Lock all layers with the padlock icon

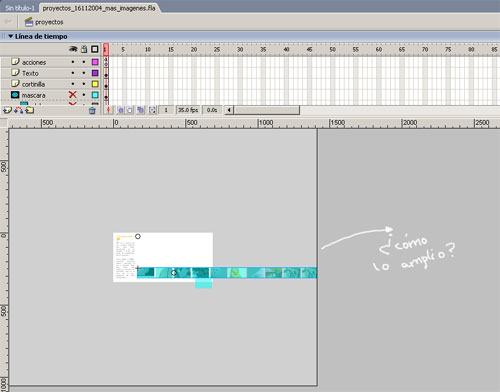pos(84,49)
